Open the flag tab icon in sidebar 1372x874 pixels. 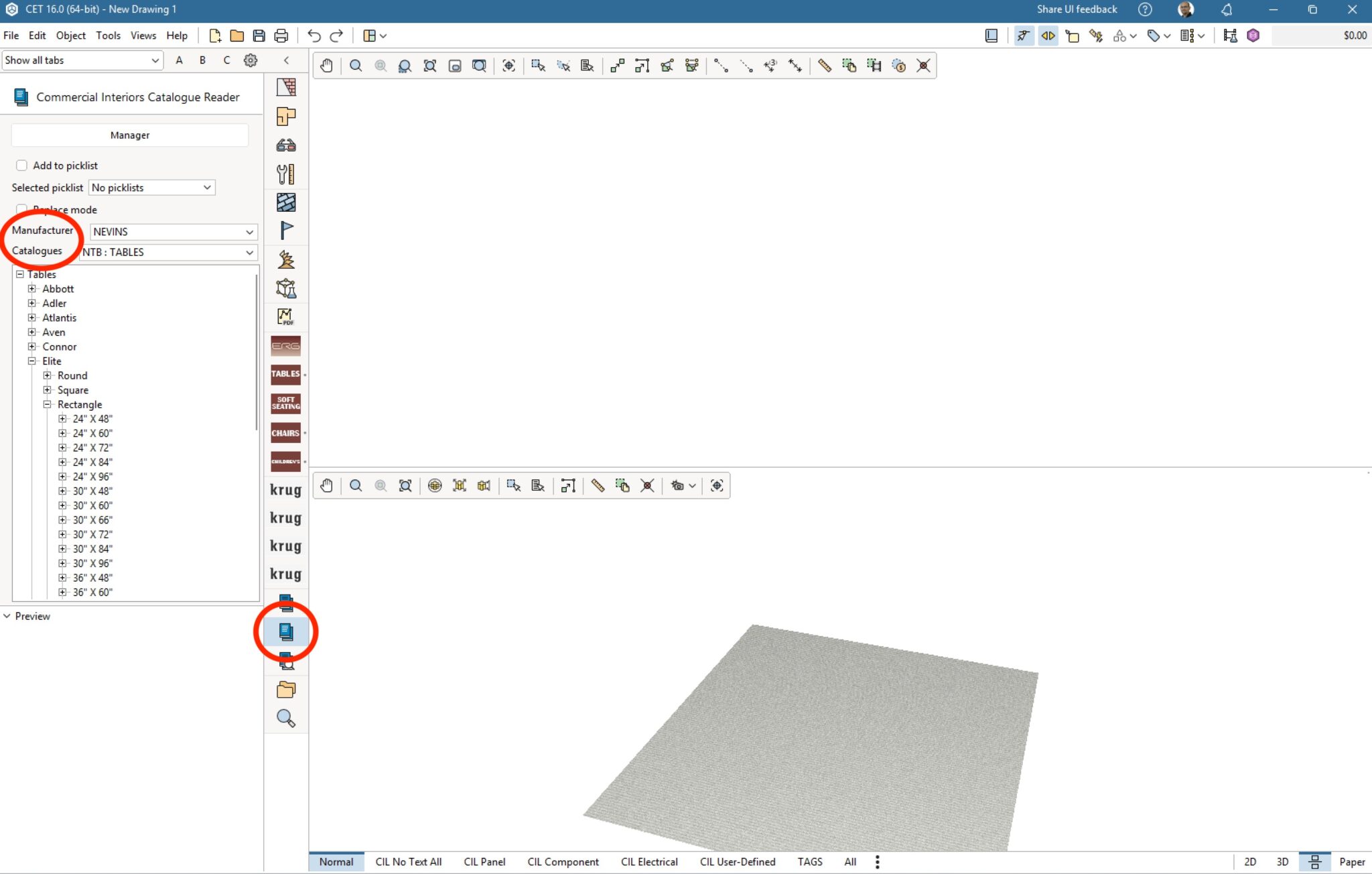coord(286,231)
